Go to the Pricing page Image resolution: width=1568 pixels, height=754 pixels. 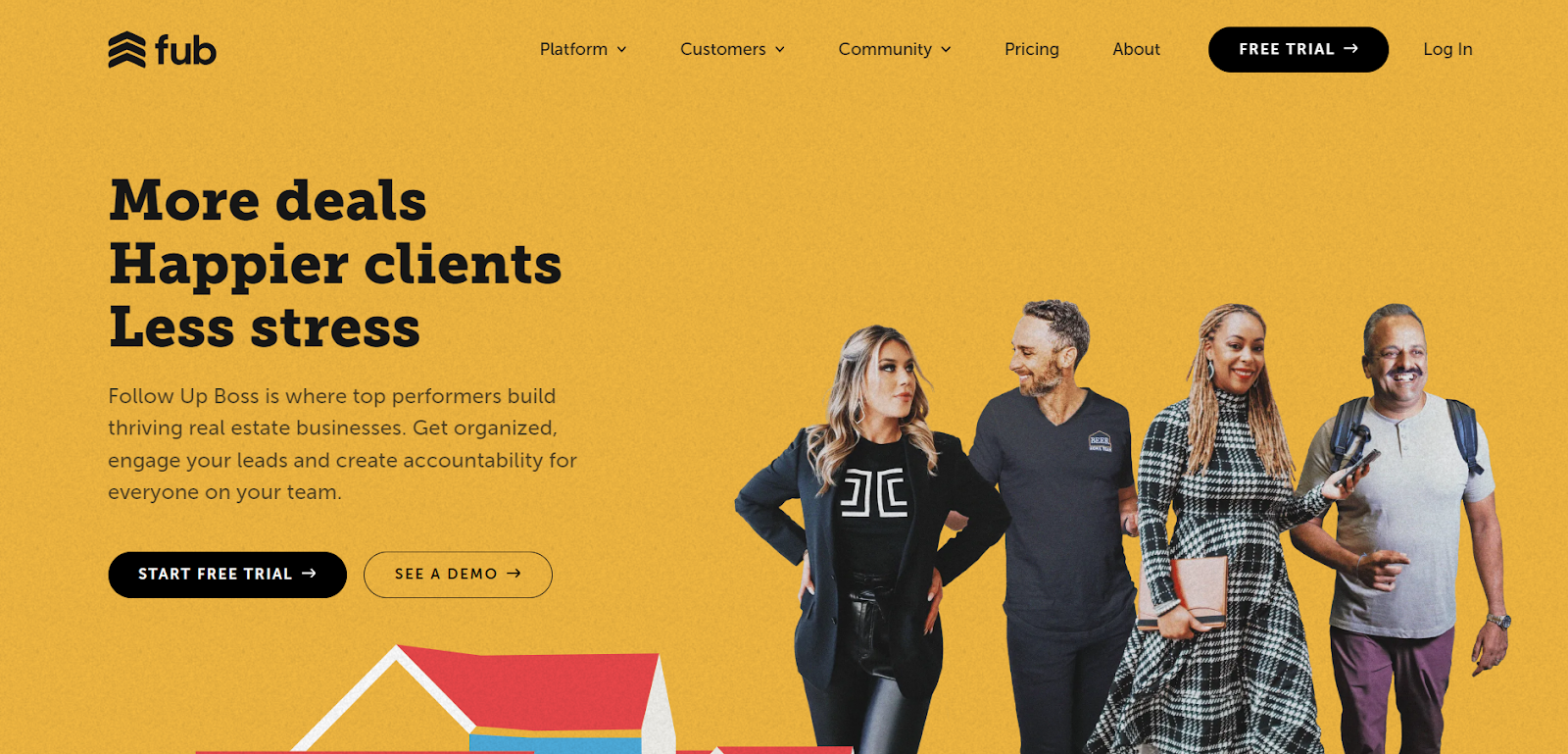(1031, 49)
